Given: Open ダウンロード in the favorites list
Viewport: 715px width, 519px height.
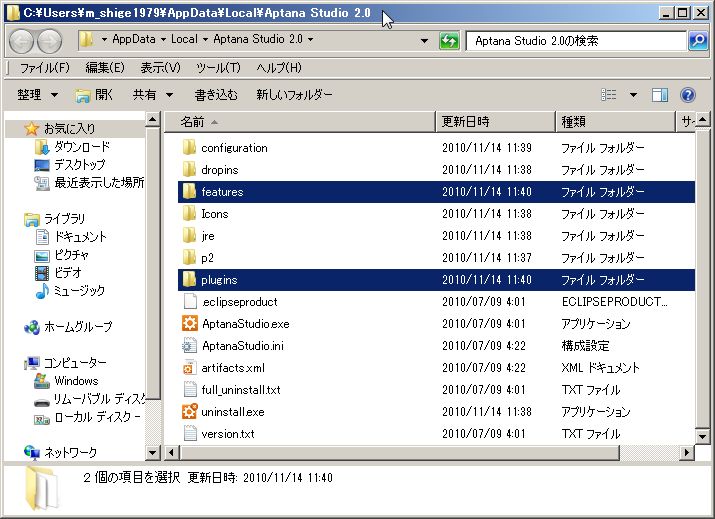Looking at the screenshot, I should pos(82,147).
